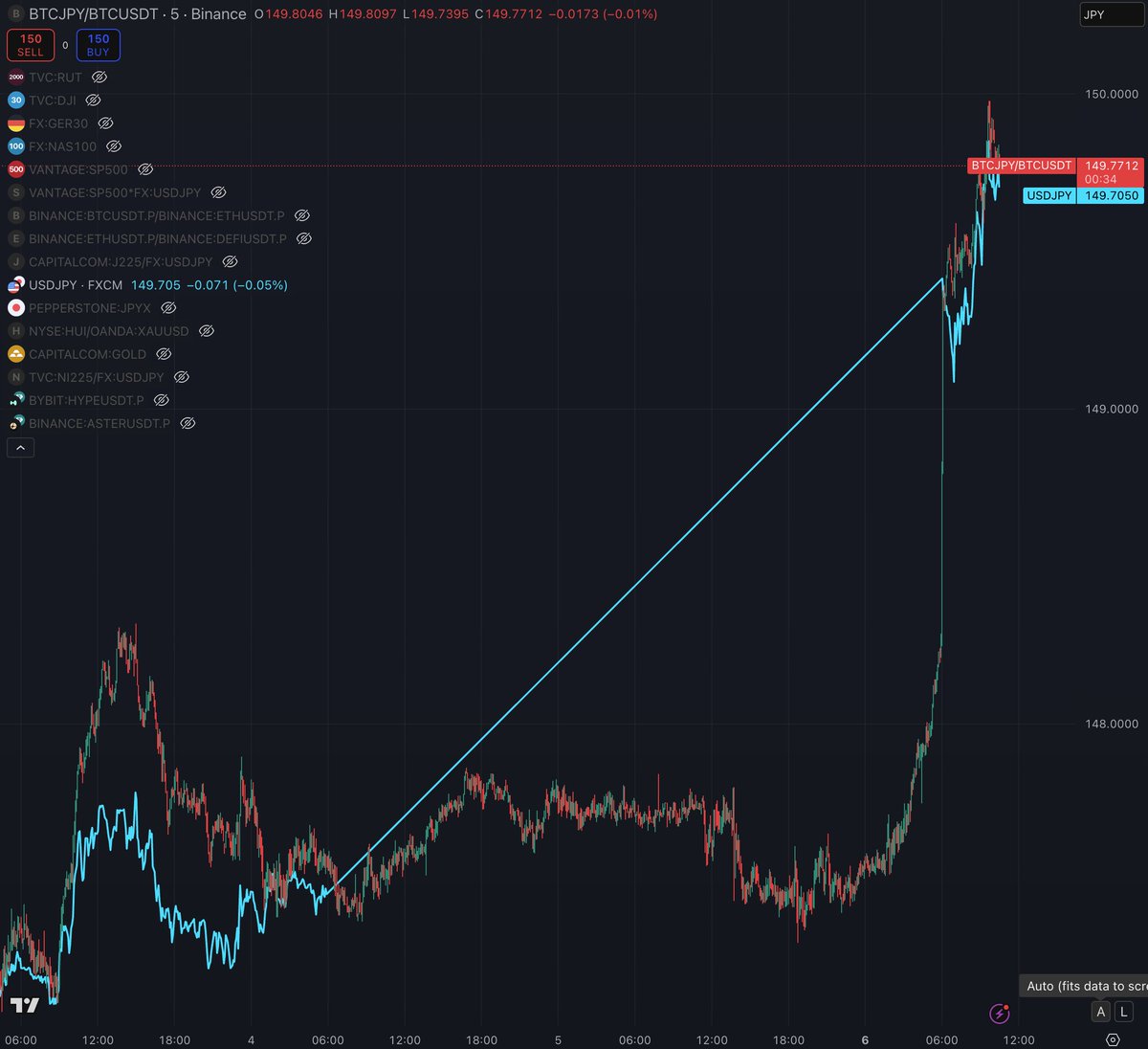Viewport: 1148px width, 1049px height.
Task: Click the TradingView logo
Action: (x=25, y=1006)
